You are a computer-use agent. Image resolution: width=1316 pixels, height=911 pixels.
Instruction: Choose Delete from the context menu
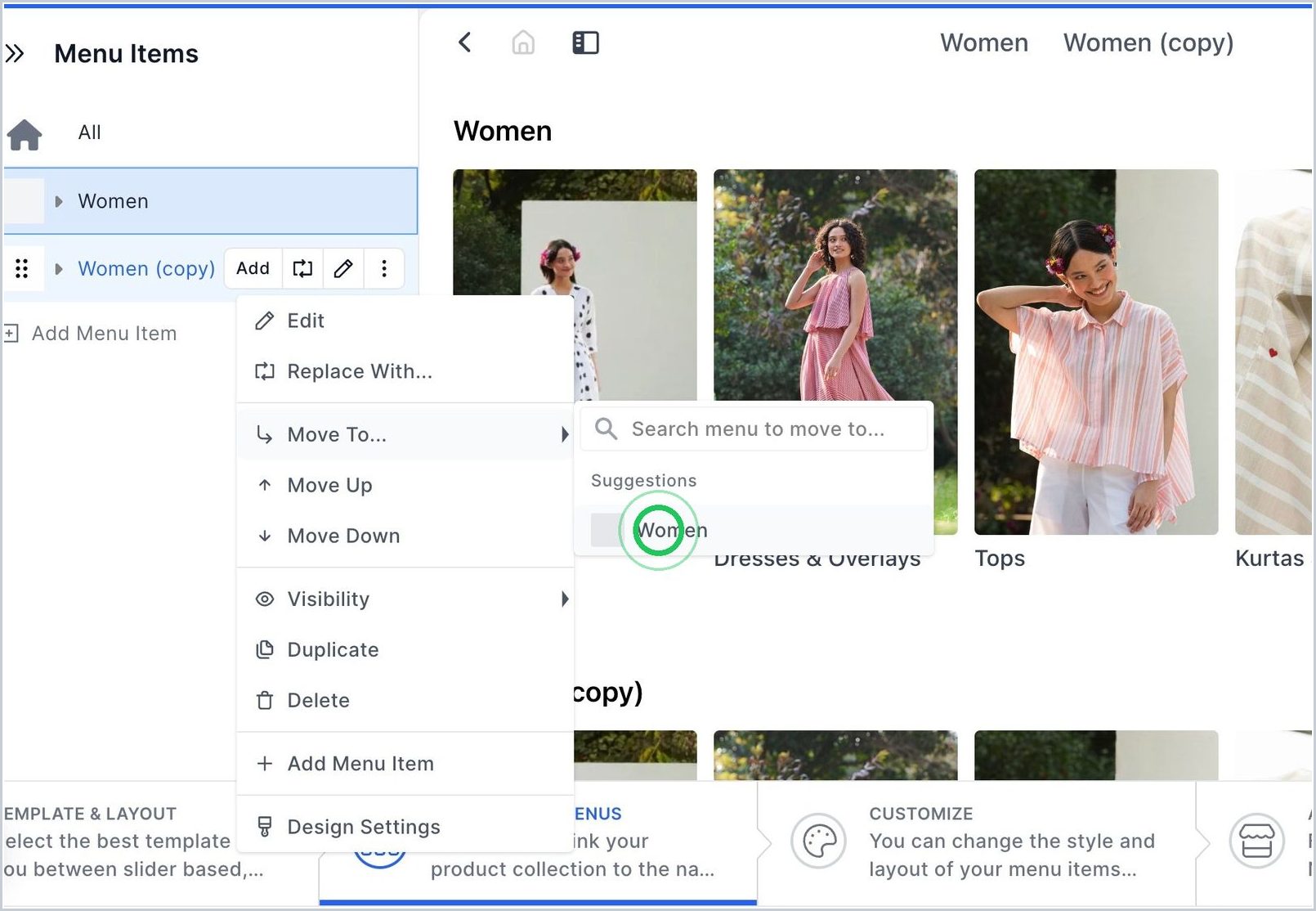405,700
